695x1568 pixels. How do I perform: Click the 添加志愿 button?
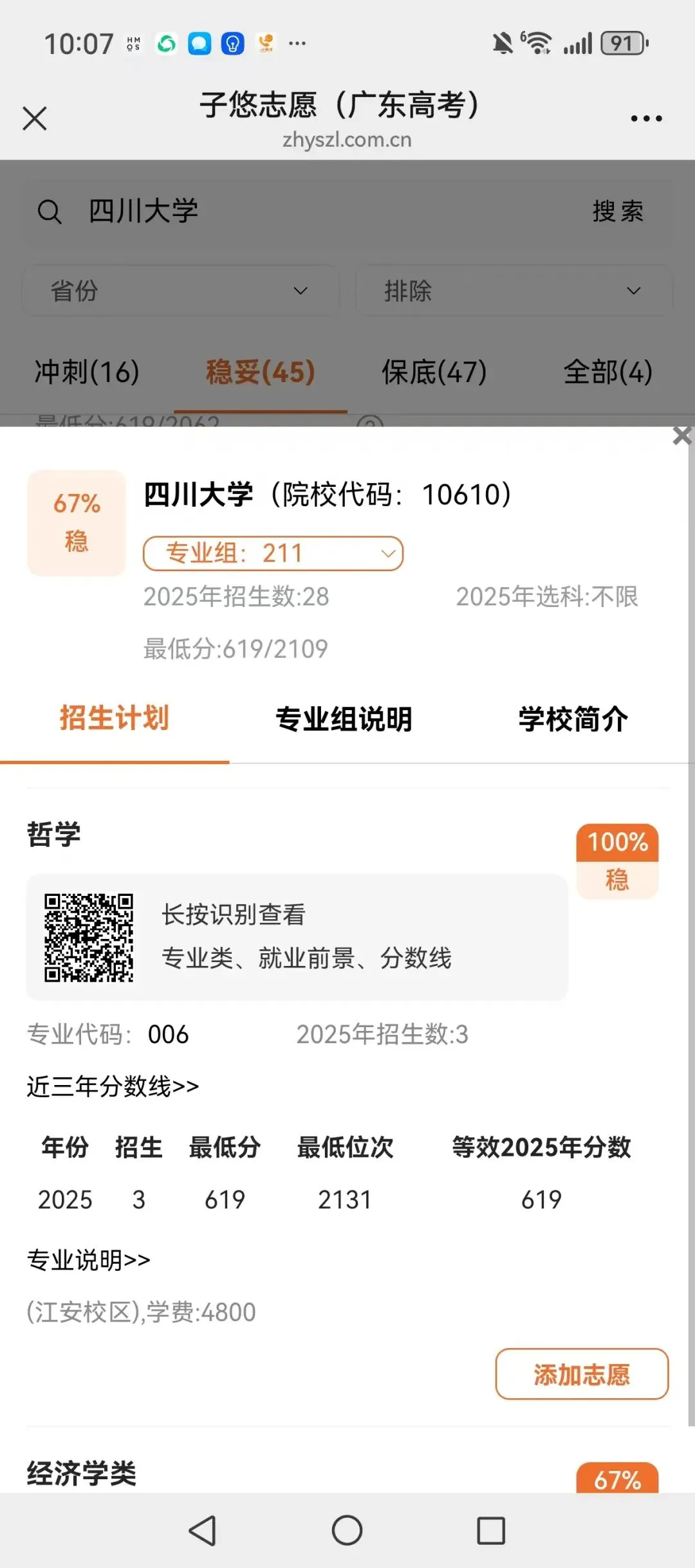(582, 1374)
